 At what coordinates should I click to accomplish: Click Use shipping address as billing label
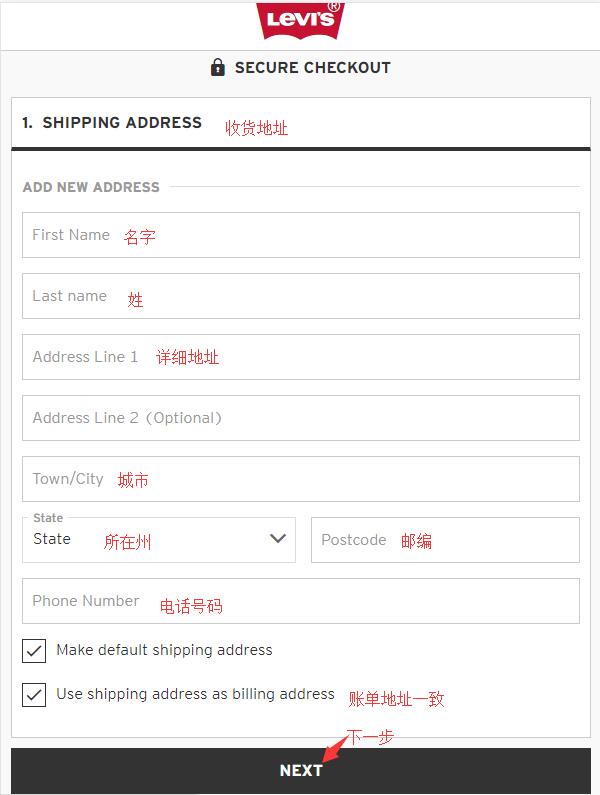click(x=195, y=694)
